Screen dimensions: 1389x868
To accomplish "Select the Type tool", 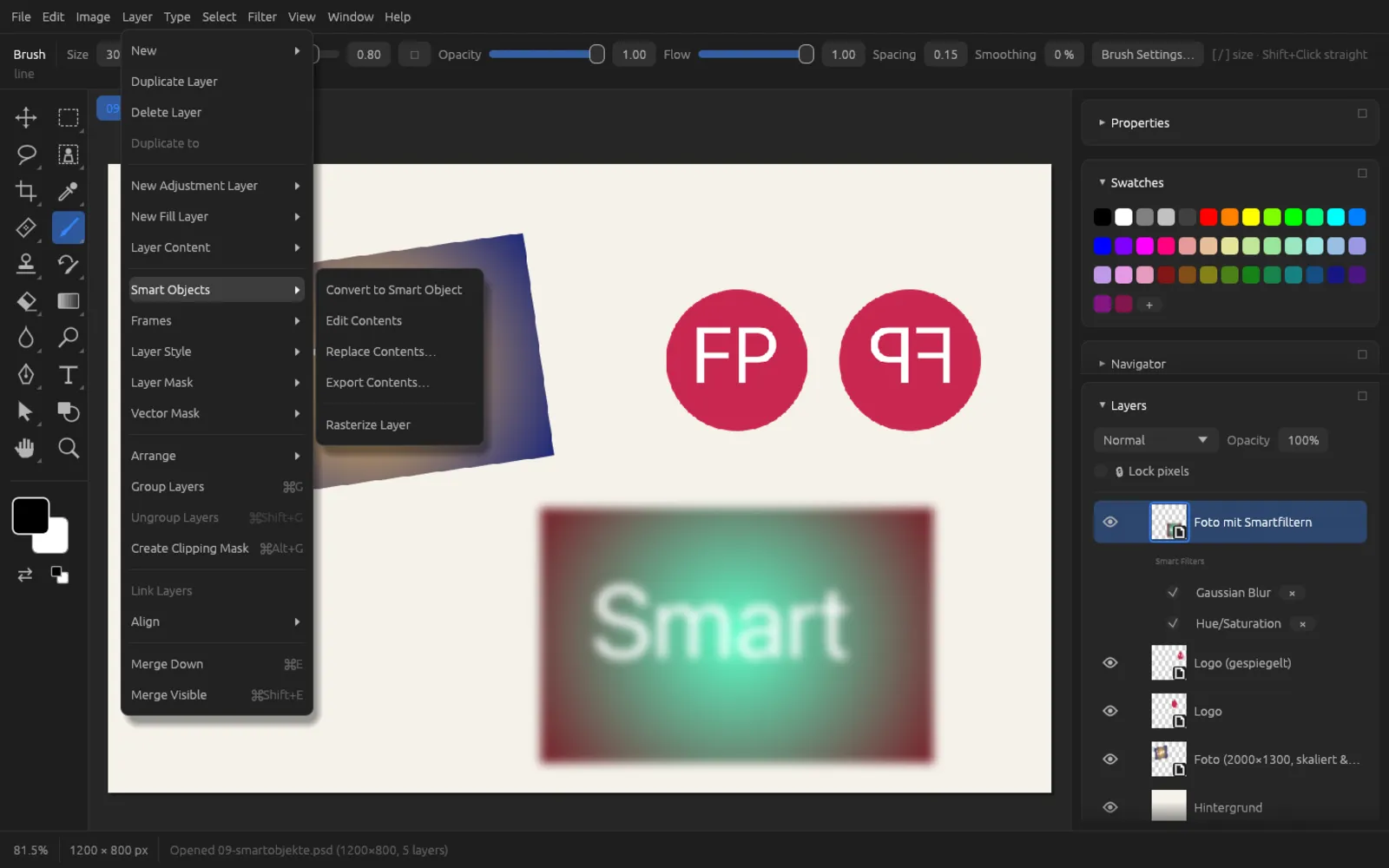I will [x=68, y=374].
